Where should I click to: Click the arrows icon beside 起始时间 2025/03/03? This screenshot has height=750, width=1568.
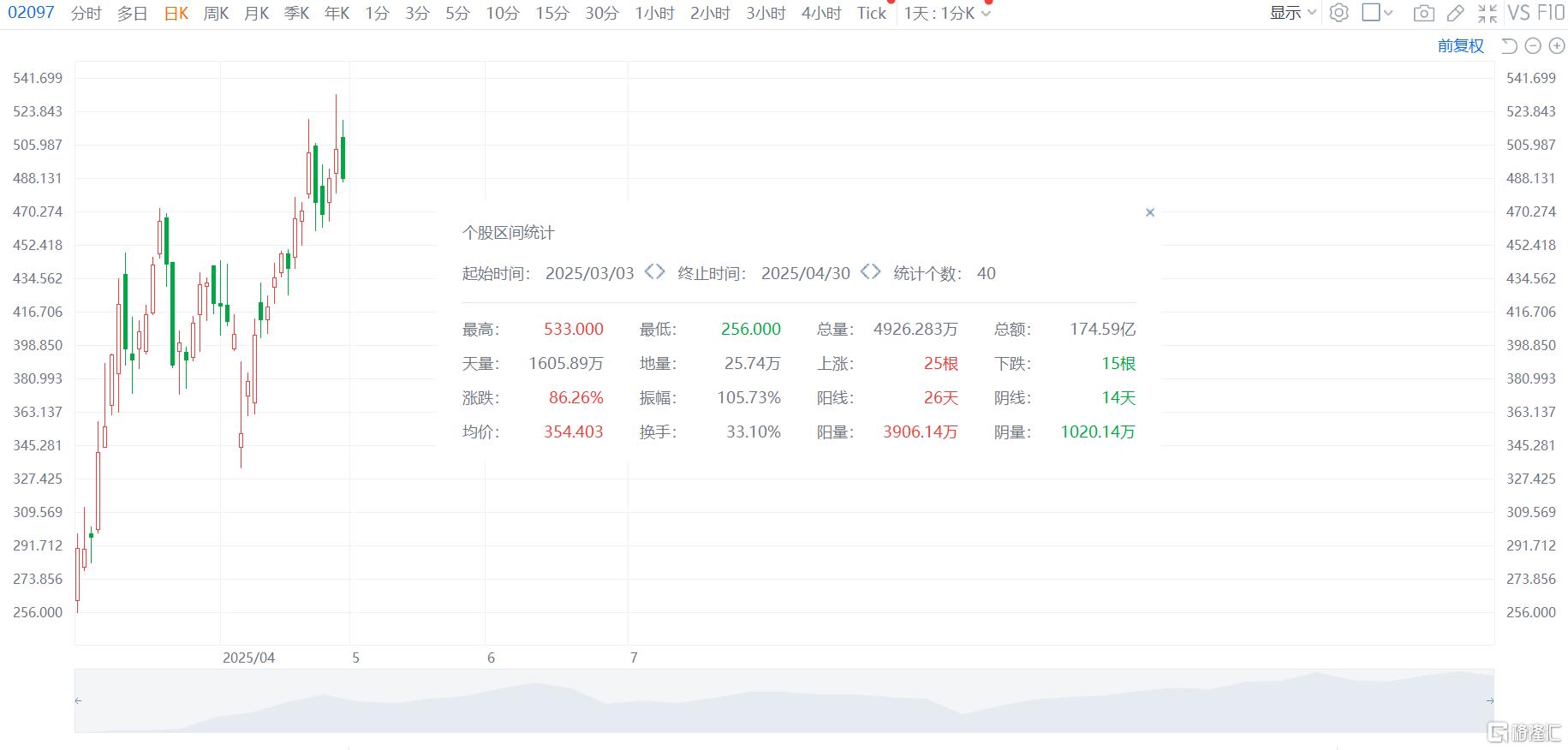(x=654, y=271)
